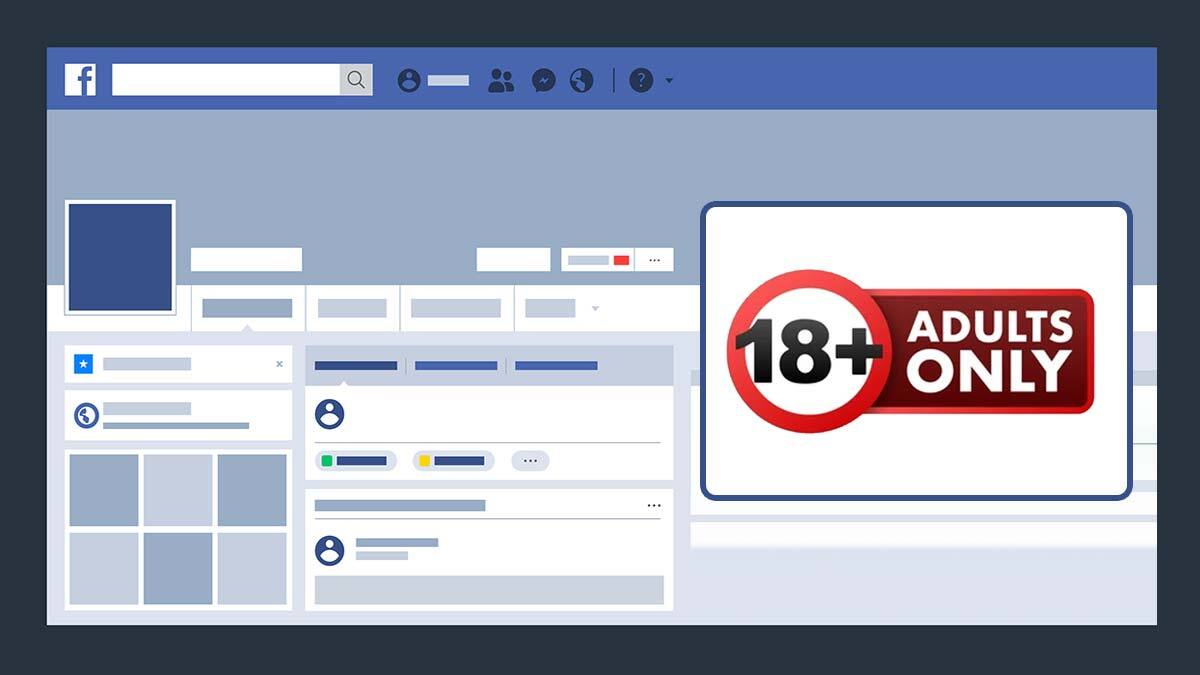Click the help question mark icon
The image size is (1200, 675).
641,80
